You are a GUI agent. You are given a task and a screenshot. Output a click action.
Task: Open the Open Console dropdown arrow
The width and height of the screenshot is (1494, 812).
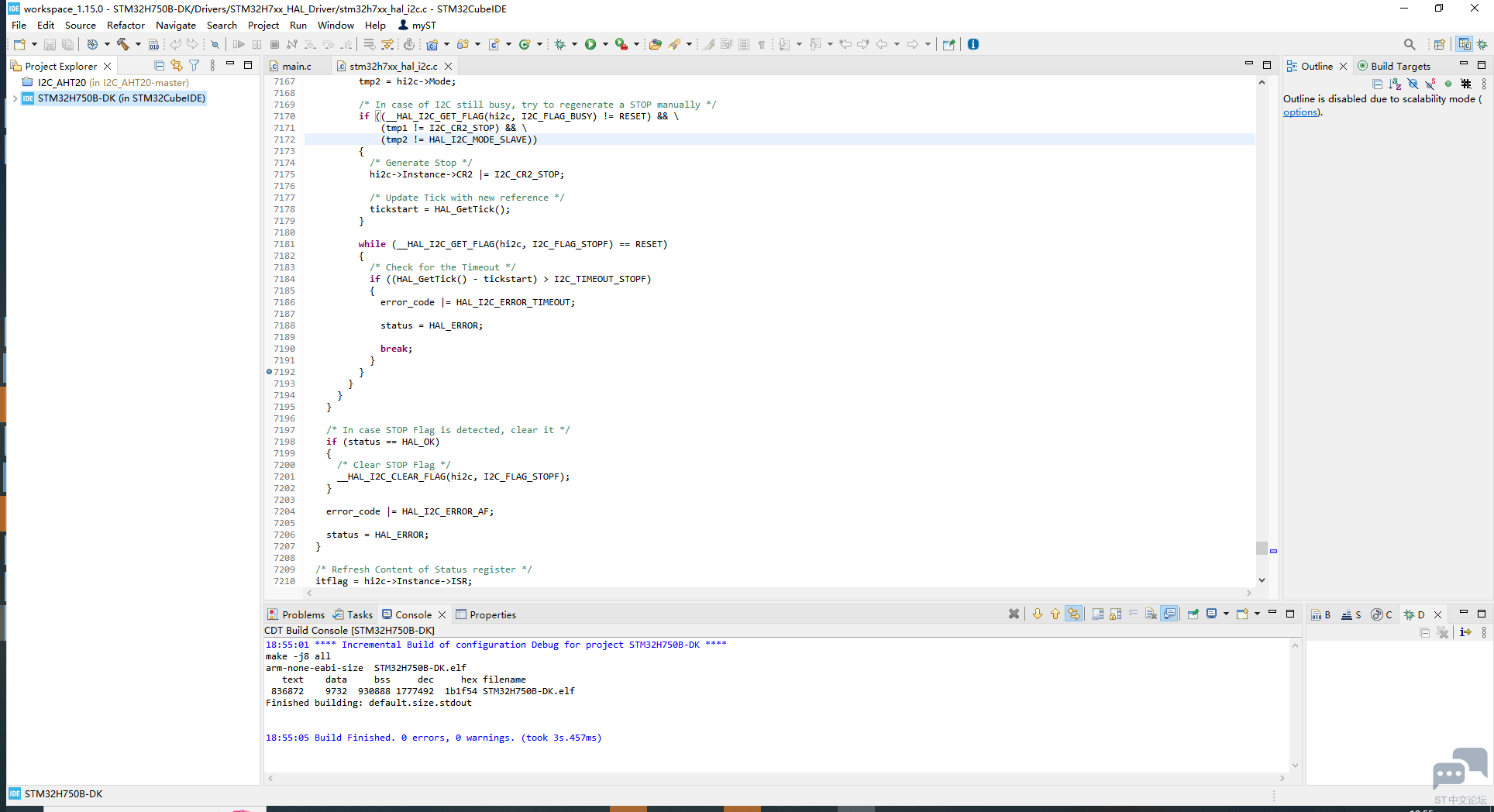click(x=1257, y=614)
